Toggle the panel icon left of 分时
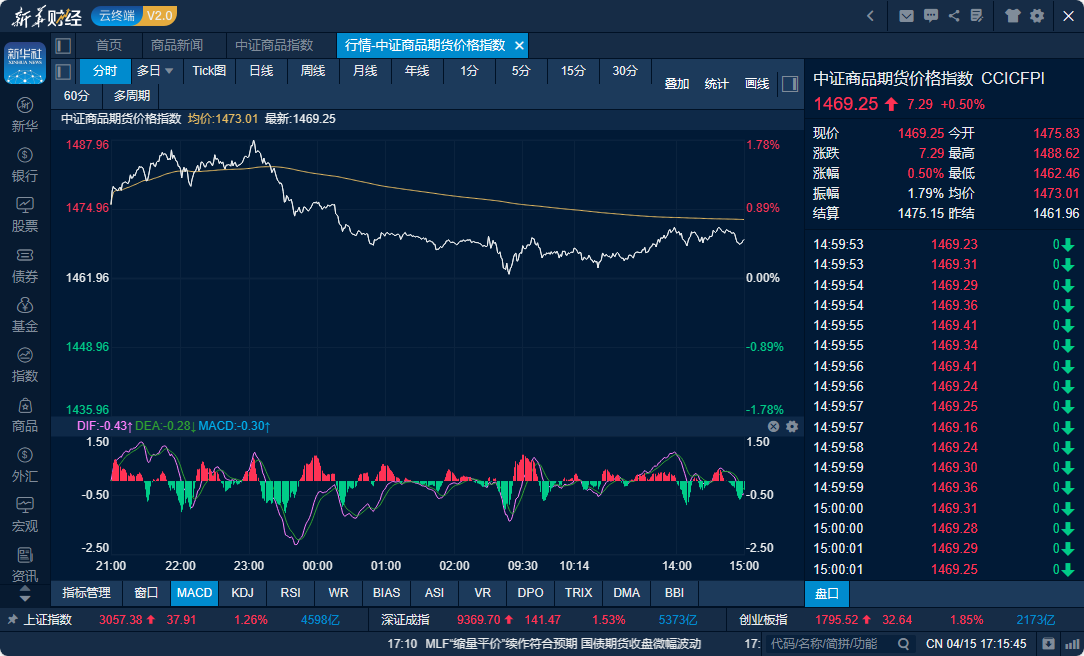Screen dimensions: 1084x656 pos(63,71)
